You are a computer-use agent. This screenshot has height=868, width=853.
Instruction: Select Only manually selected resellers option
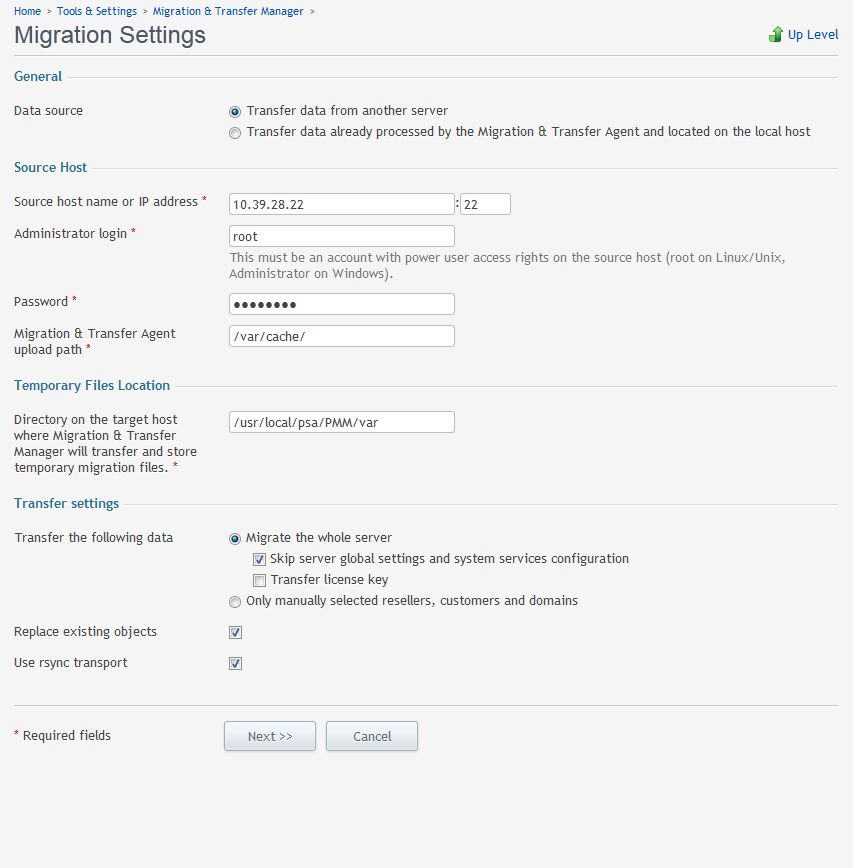coord(235,602)
